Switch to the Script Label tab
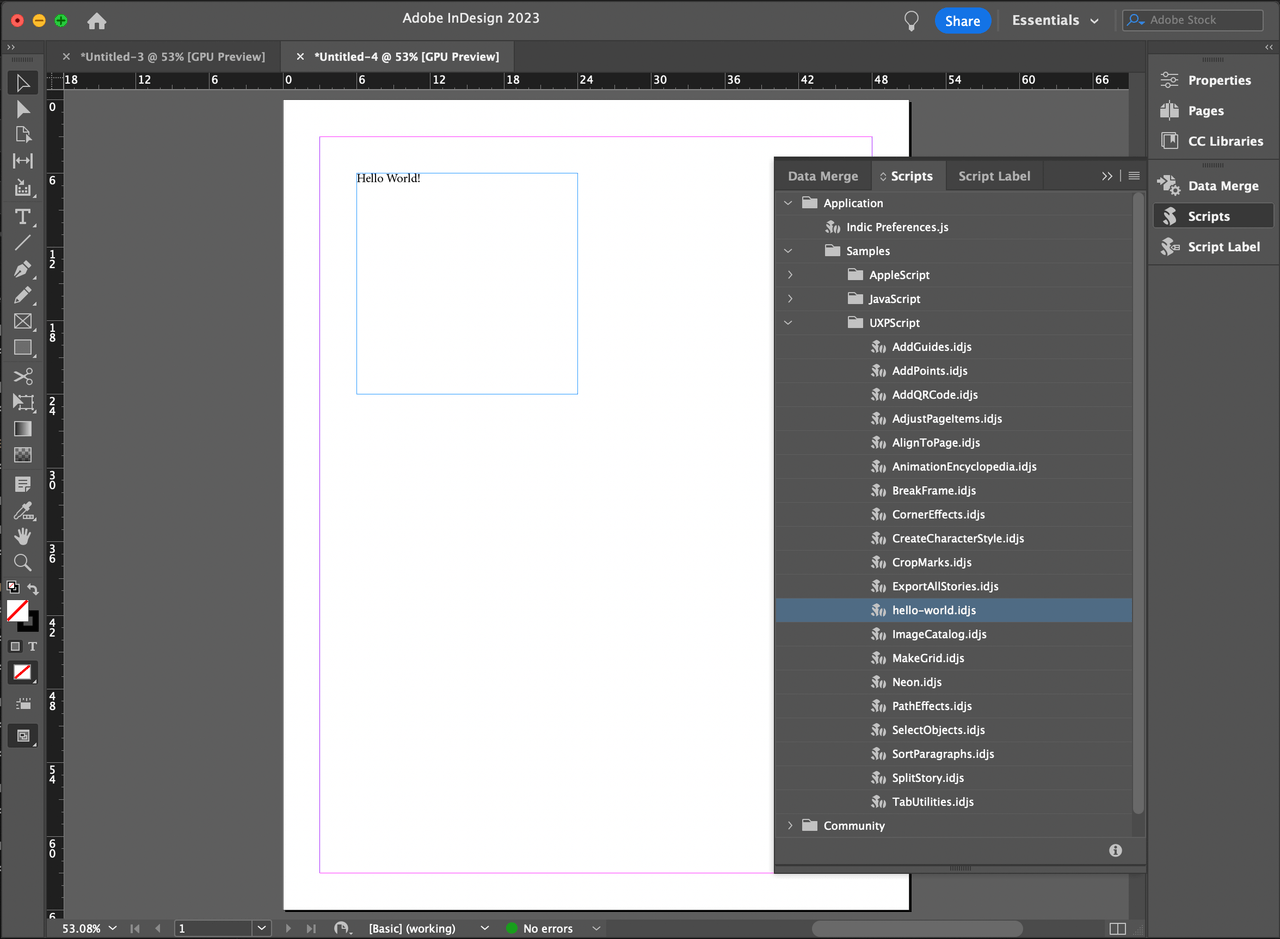Screen dimensions: 1280x939 click(994, 176)
